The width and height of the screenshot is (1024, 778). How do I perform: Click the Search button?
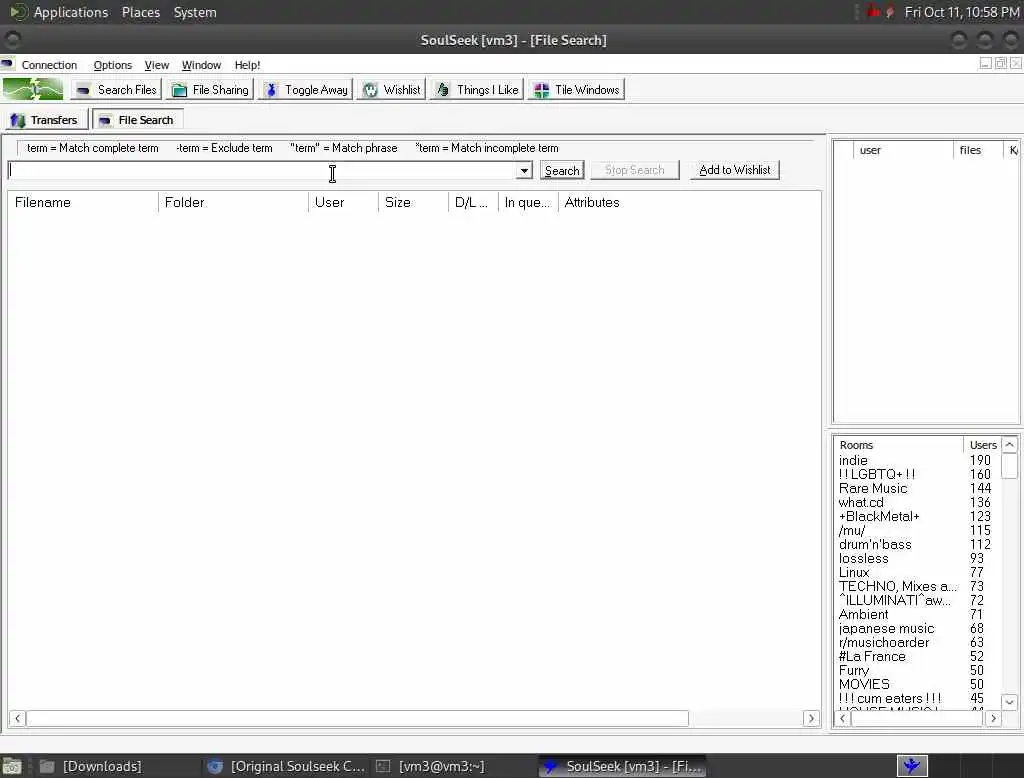[562, 170]
